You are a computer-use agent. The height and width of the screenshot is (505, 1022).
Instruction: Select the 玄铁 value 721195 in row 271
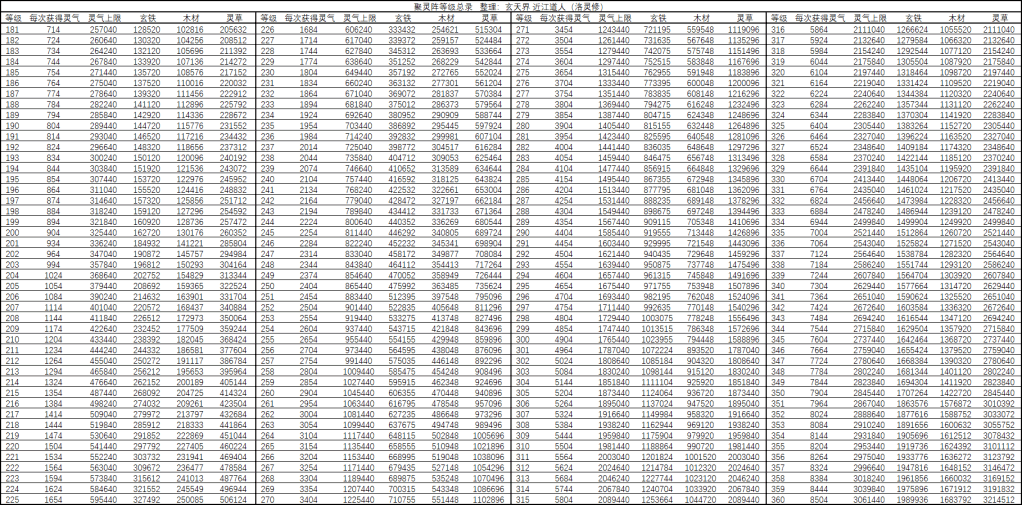click(x=656, y=31)
